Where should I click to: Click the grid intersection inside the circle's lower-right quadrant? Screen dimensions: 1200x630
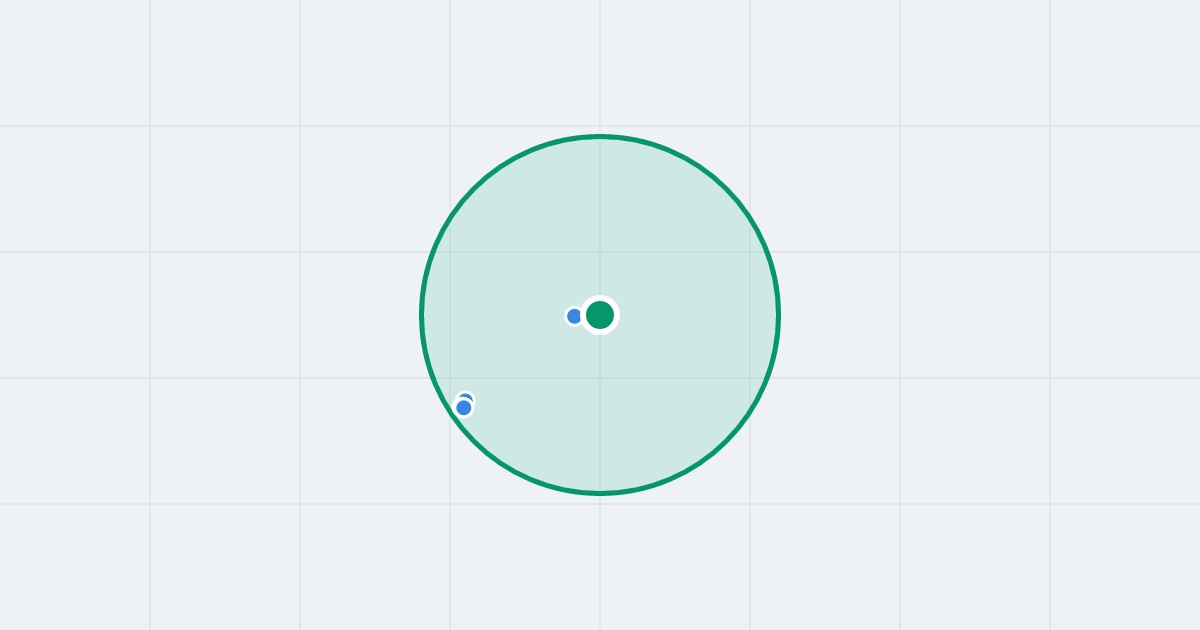point(750,378)
